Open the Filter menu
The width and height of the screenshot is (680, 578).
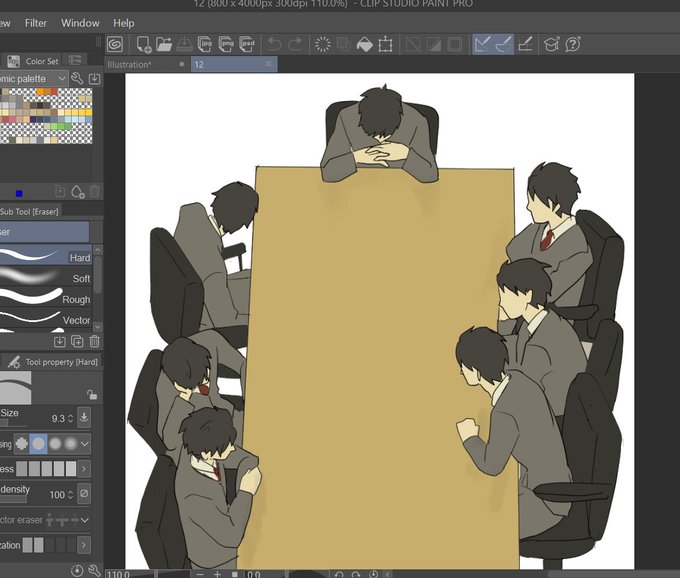36,23
